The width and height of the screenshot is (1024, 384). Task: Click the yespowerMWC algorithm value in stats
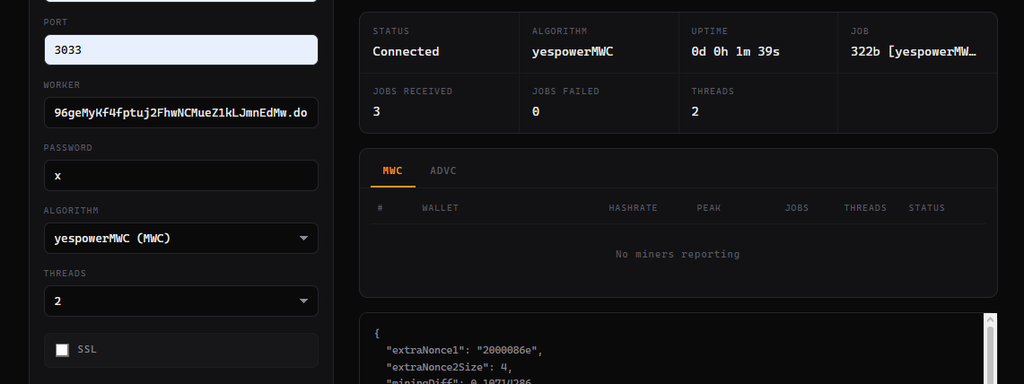572,52
